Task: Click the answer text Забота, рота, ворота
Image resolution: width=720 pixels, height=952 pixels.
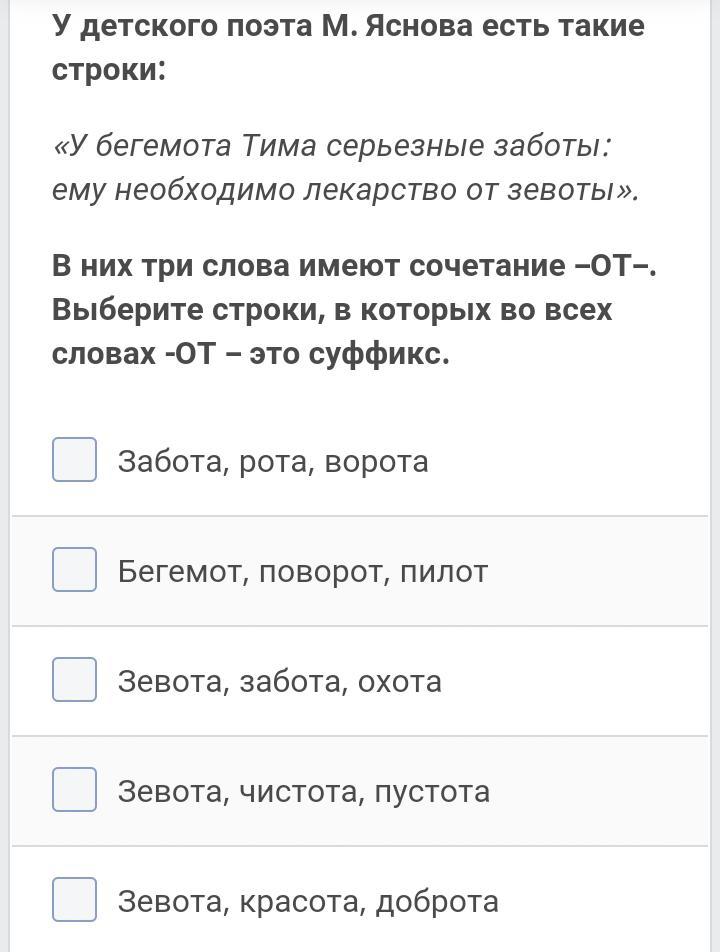Action: point(273,461)
